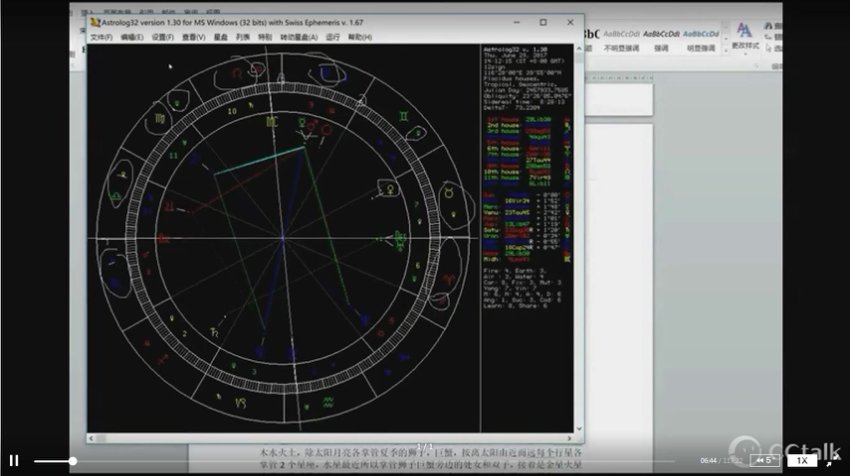Click the Astrolog32 horizontal scrollbar right arrow

tap(569, 438)
